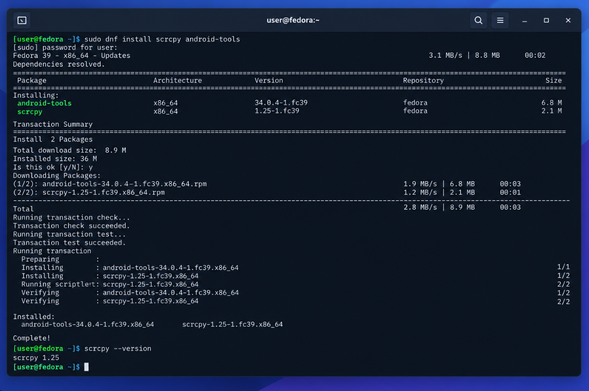Click size '6.8 M' in package table
Screen dimensions: 589x391
click(x=551, y=103)
